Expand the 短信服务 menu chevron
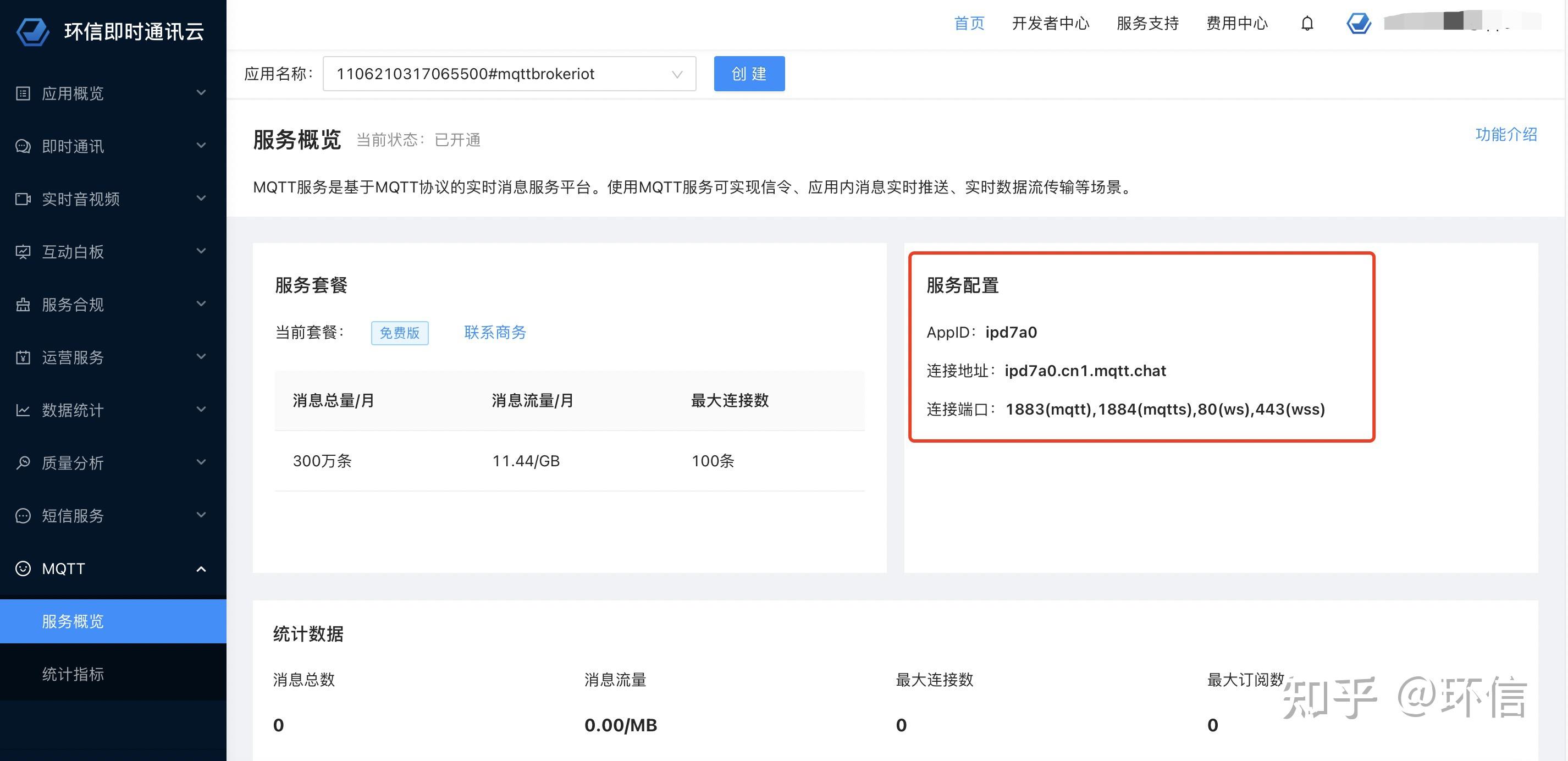Viewport: 1568px width, 761px height. (x=201, y=515)
